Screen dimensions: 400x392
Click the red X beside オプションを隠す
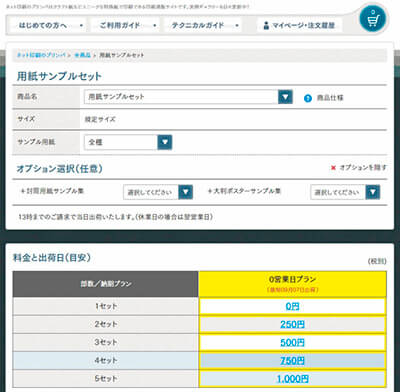333,168
